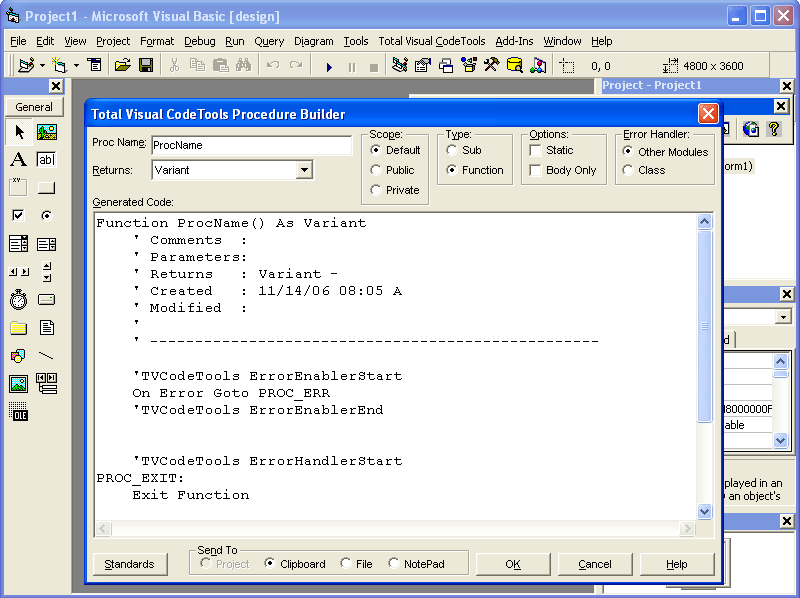Select the Timer control tool
Viewport: 800px width, 598px height.
pyautogui.click(x=19, y=300)
